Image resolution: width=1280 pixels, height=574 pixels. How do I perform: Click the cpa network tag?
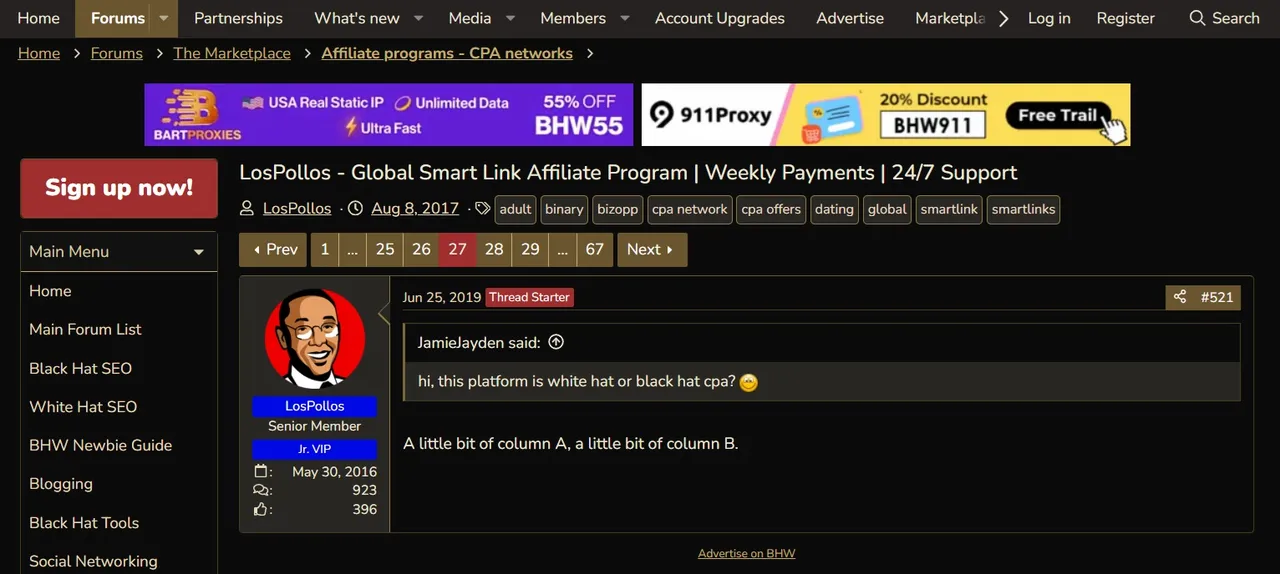(690, 209)
